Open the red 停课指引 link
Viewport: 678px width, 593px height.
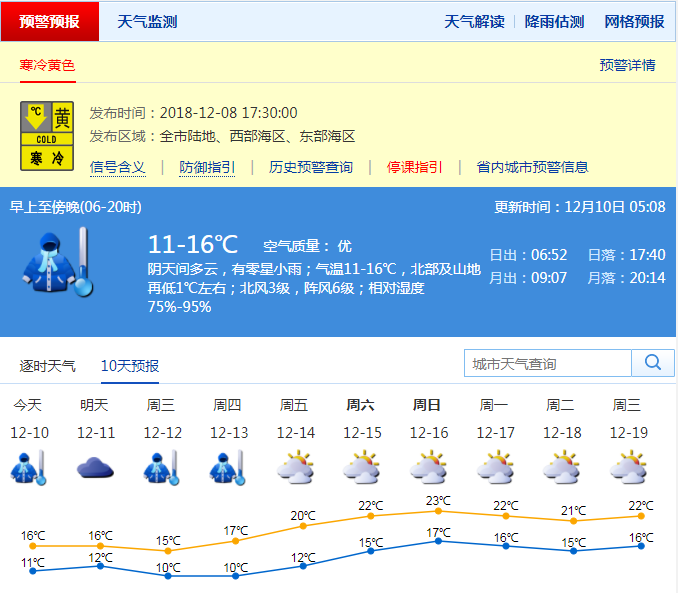click(x=415, y=167)
